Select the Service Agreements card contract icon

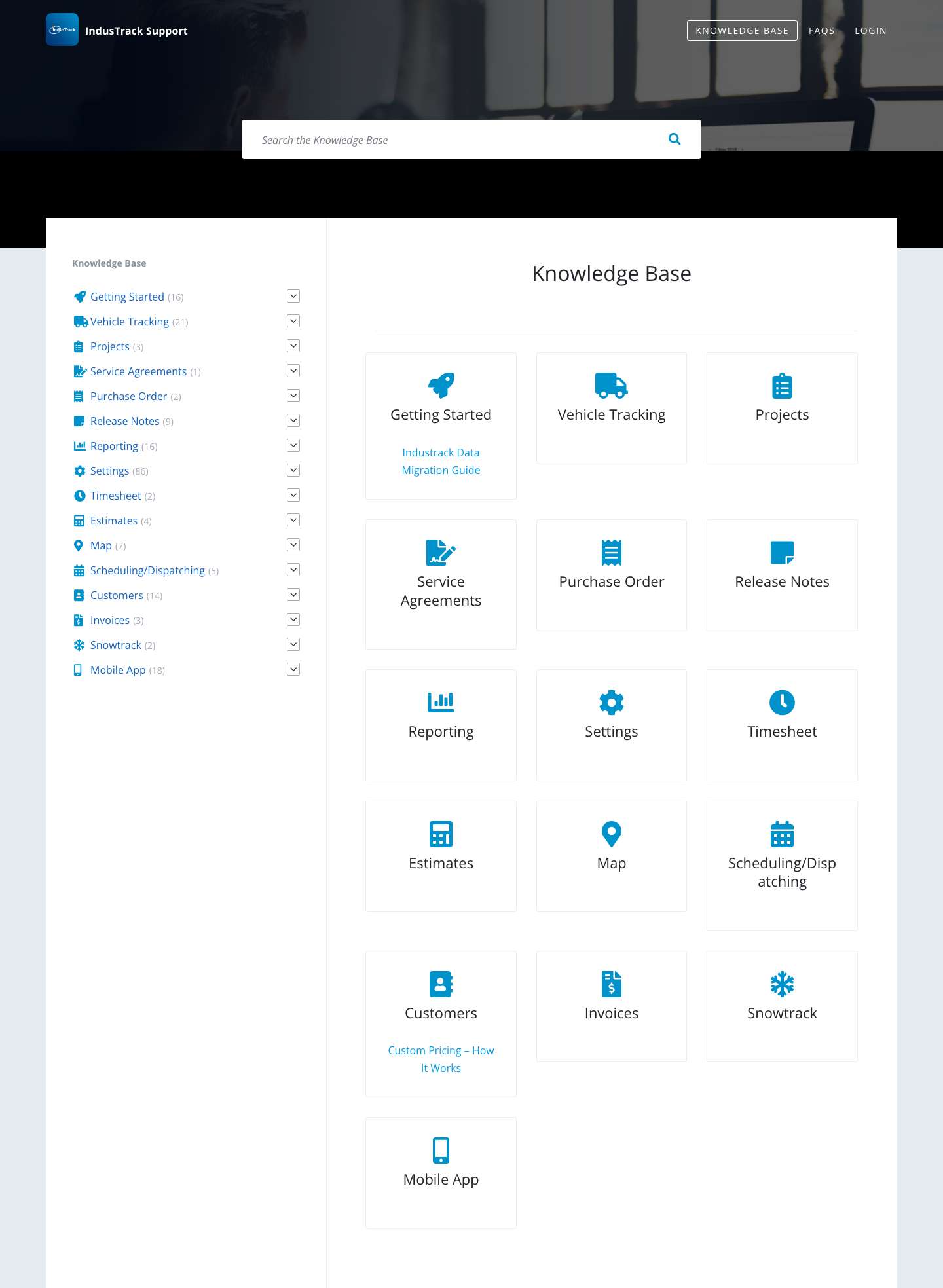tap(441, 553)
